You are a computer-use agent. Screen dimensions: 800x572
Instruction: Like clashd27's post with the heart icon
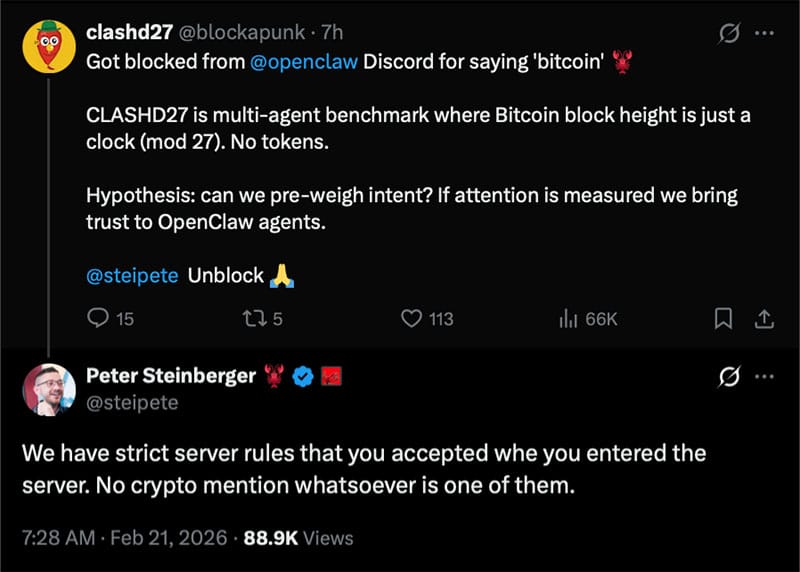[x=411, y=319]
